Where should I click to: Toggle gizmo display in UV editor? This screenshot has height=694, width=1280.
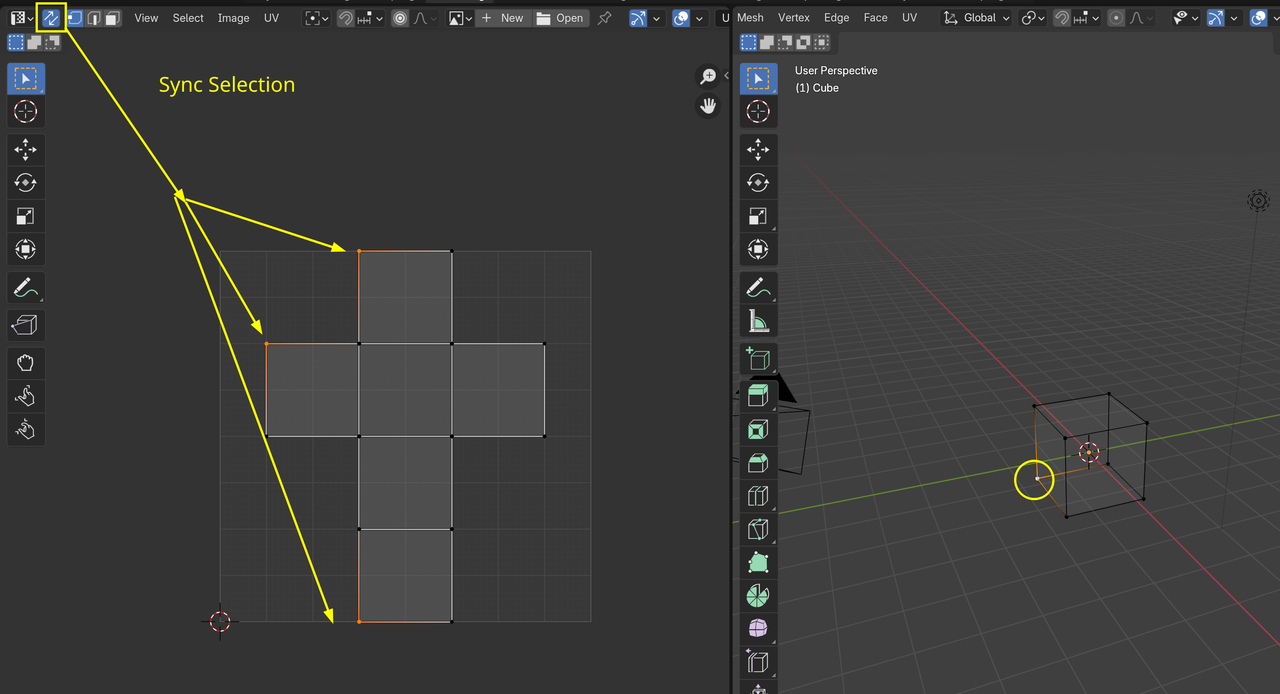638,18
